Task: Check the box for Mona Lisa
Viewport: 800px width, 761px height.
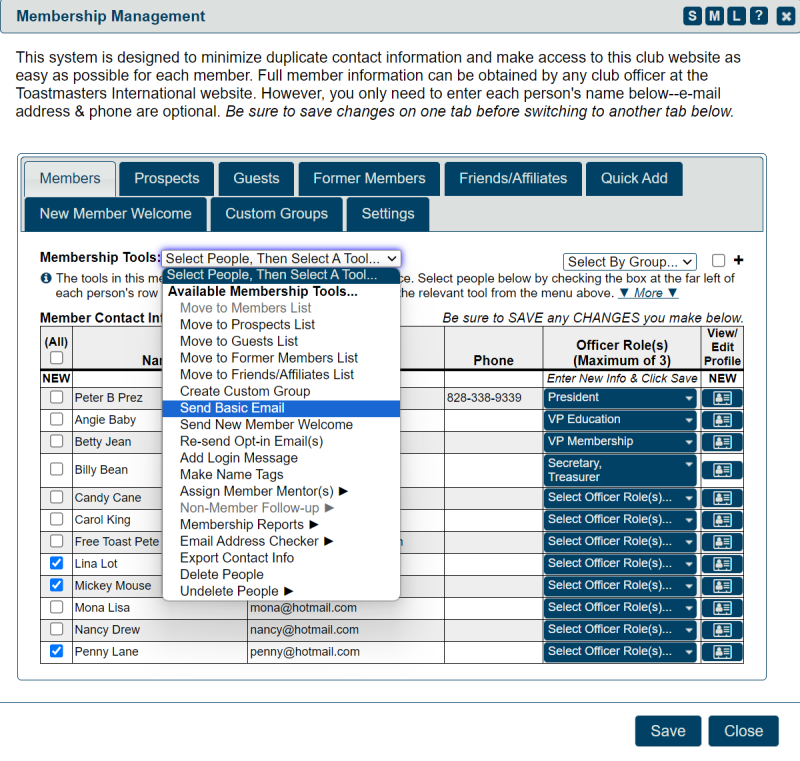Action: (57, 606)
